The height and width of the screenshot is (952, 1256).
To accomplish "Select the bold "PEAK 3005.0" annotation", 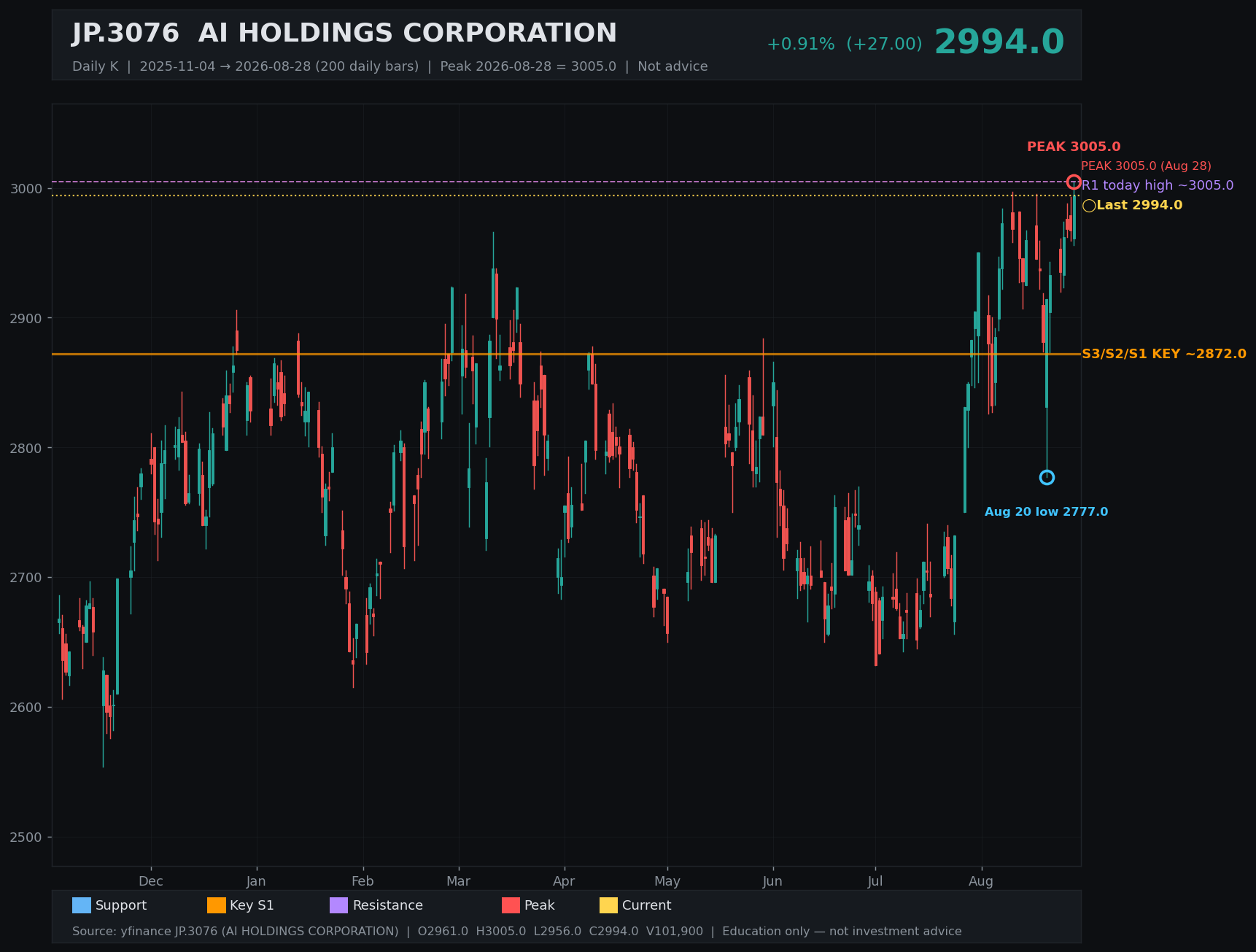I will click(1074, 147).
